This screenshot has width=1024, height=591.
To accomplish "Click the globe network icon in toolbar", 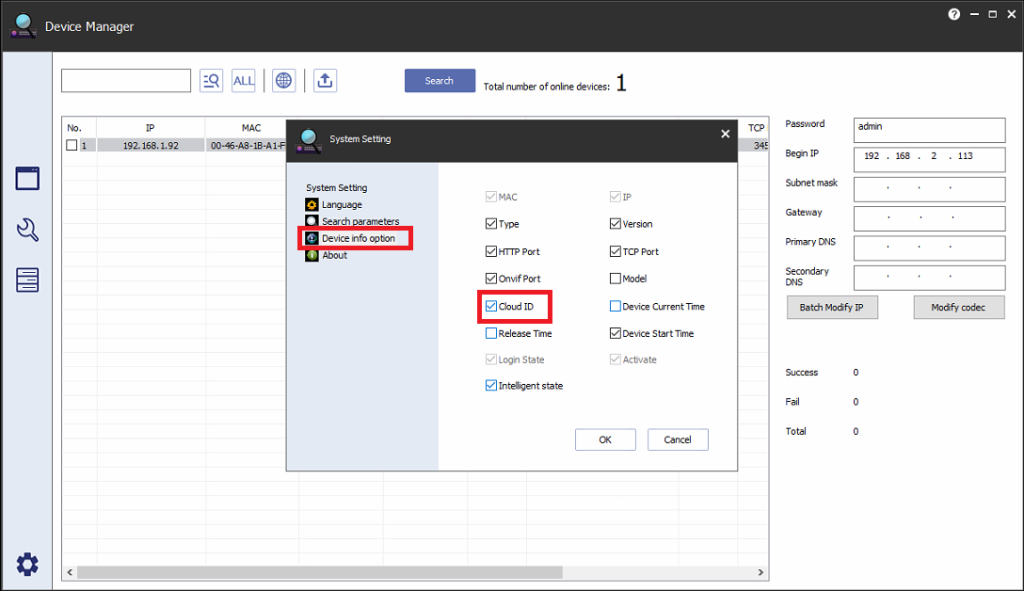I will click(284, 81).
